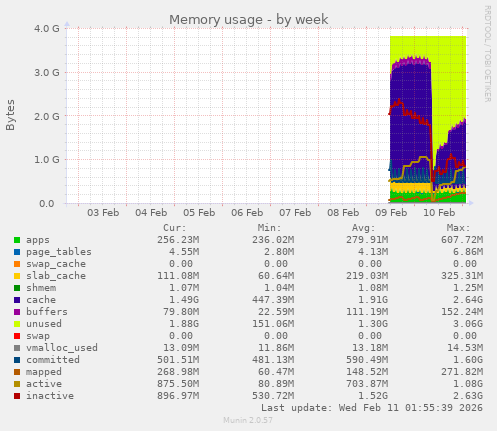Select the 'page_tables' legend label

tap(59, 252)
